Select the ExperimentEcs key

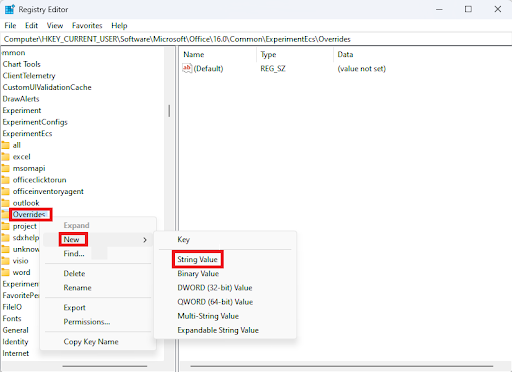point(27,134)
